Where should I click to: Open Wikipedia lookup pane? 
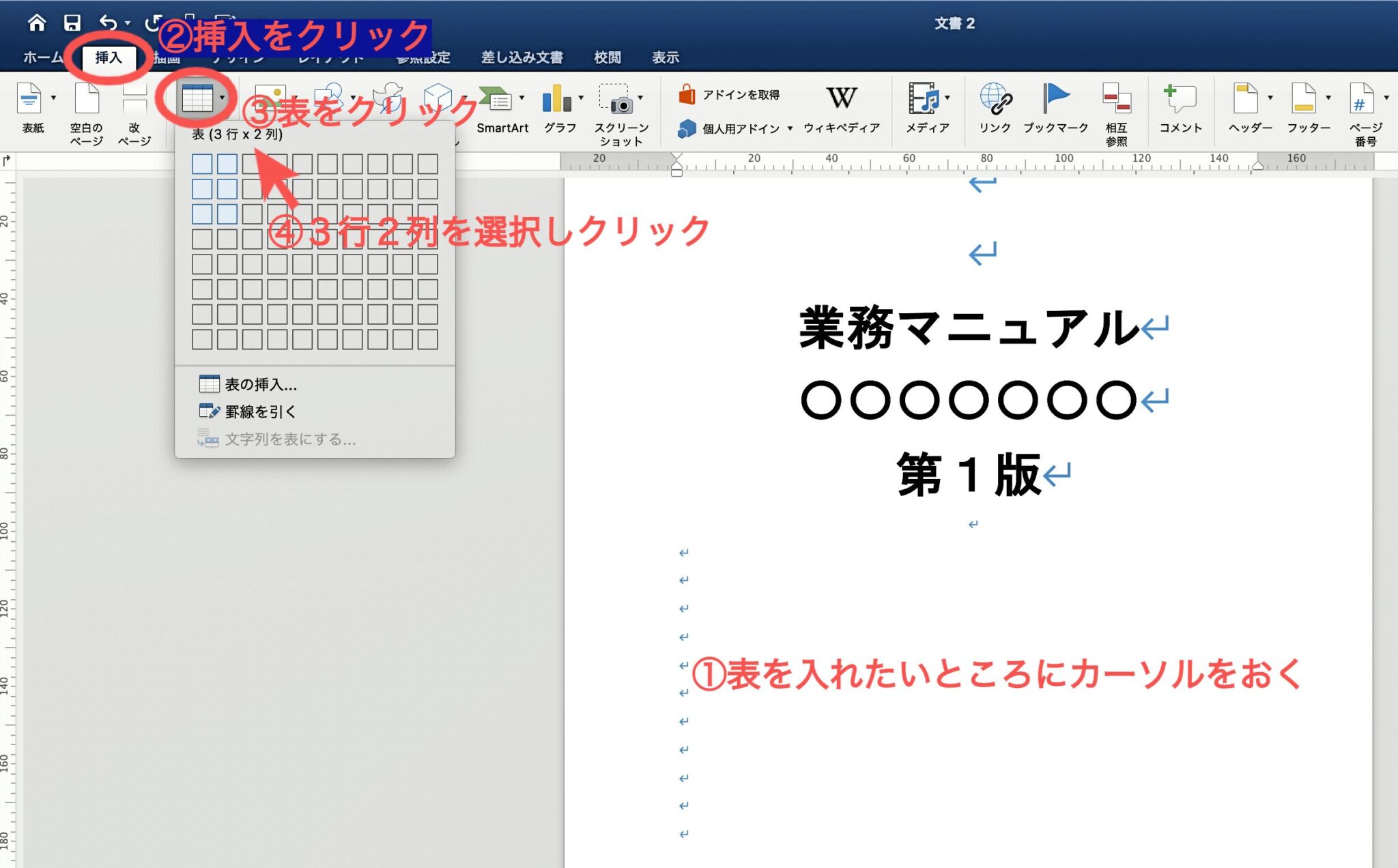point(842,109)
